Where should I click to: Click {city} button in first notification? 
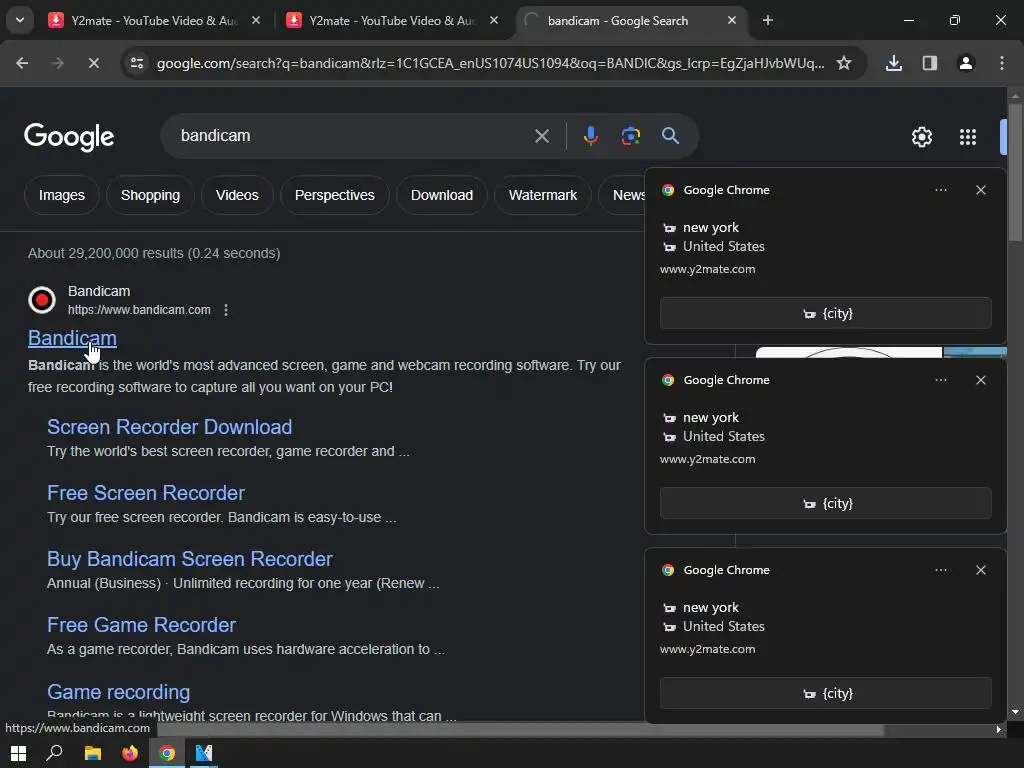[825, 313]
